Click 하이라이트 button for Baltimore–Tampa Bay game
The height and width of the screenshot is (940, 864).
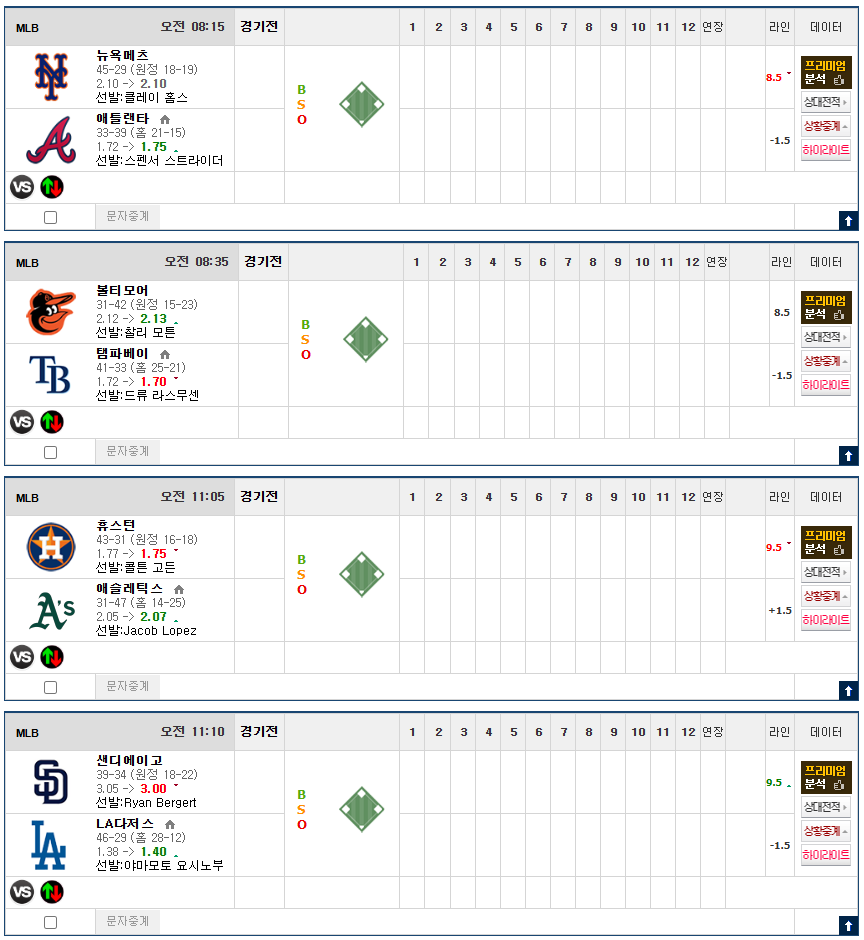click(x=825, y=385)
